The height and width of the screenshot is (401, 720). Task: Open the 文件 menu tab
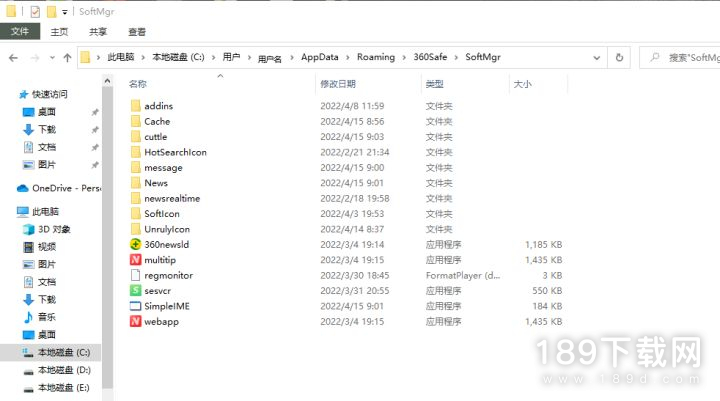(20, 31)
